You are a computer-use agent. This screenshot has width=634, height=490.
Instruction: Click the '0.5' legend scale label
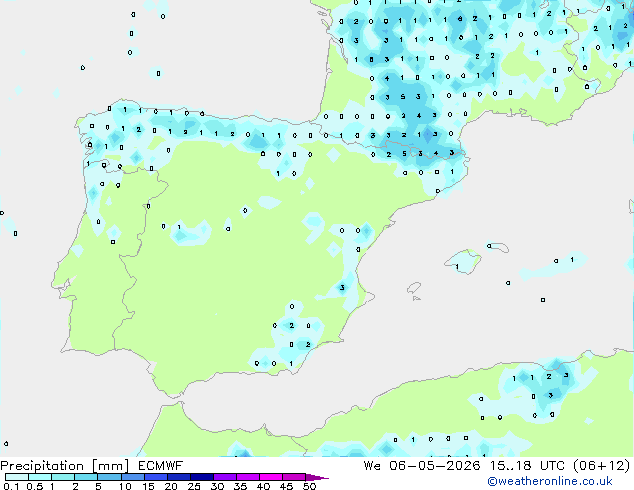pyautogui.click(x=34, y=486)
